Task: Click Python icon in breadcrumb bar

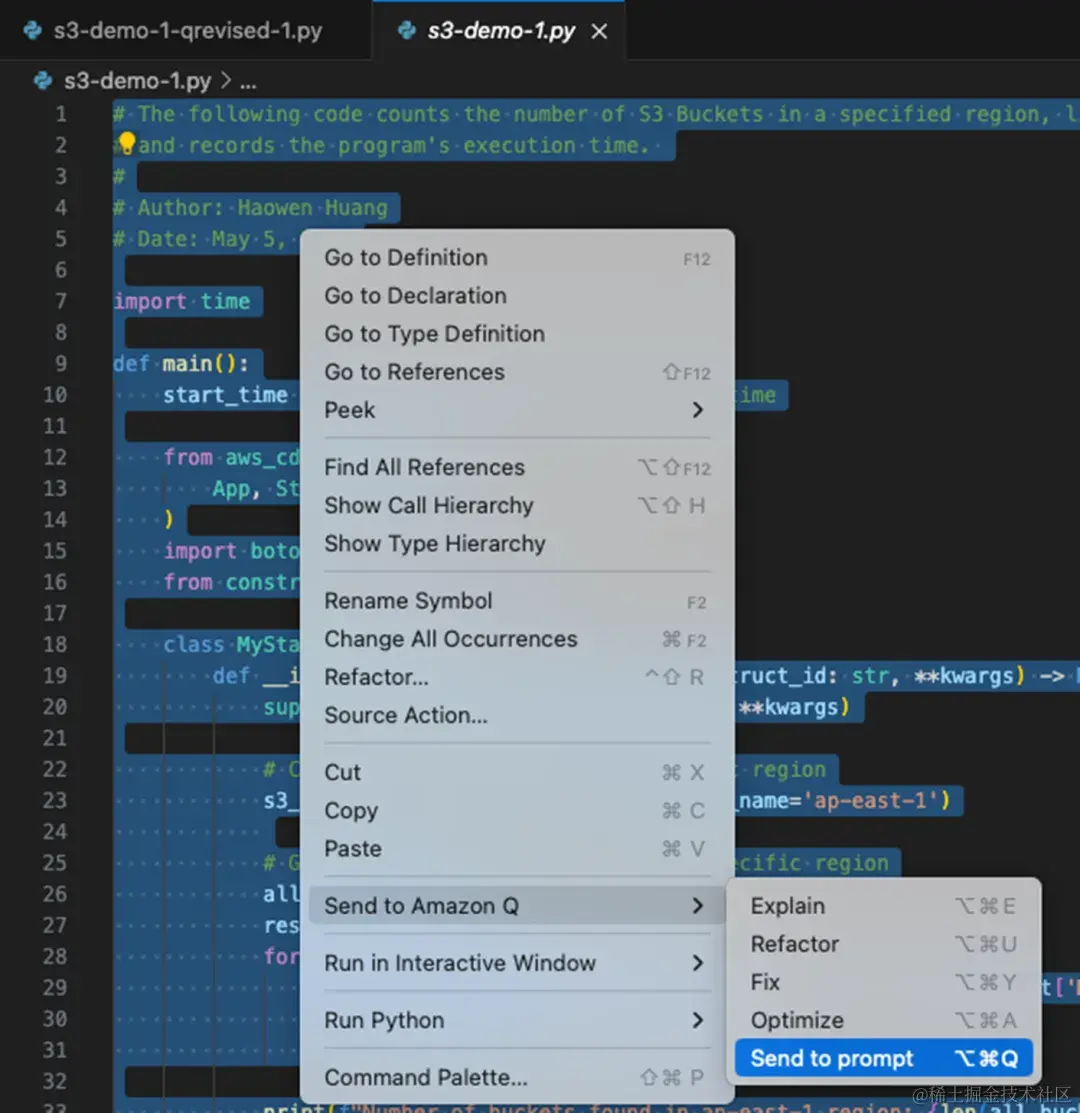Action: [43, 80]
